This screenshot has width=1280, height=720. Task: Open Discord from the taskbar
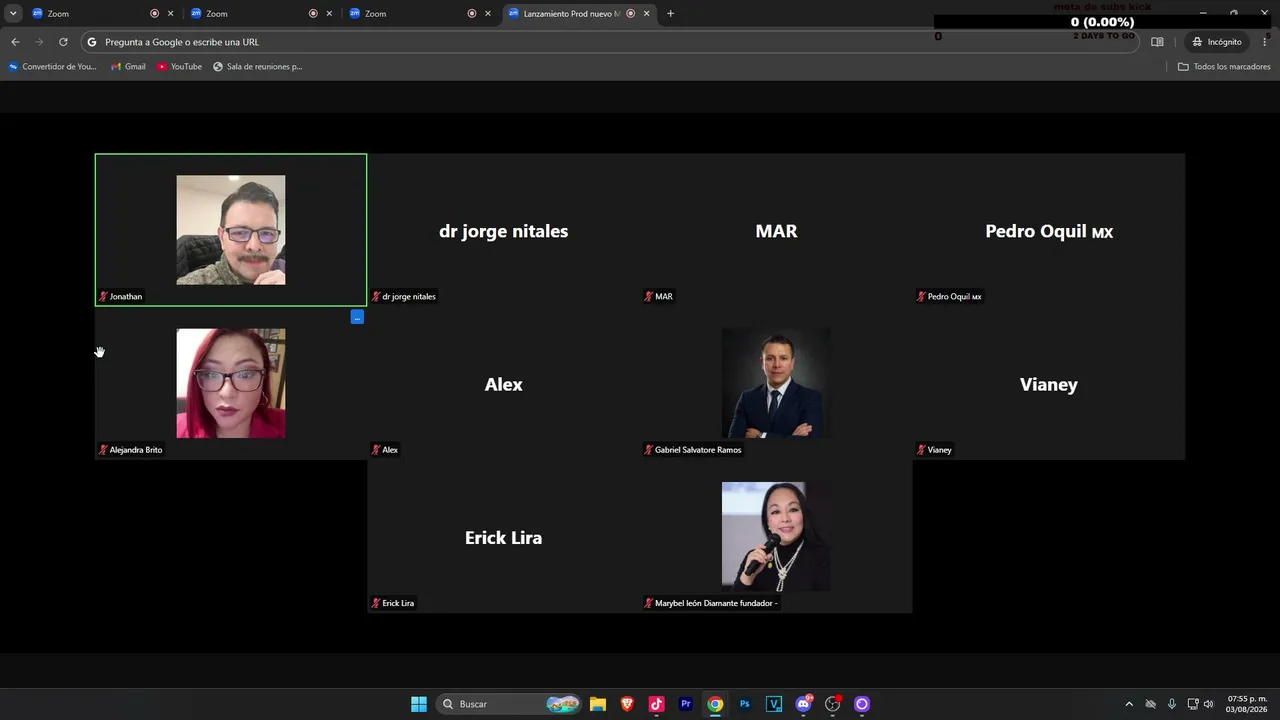click(x=803, y=704)
